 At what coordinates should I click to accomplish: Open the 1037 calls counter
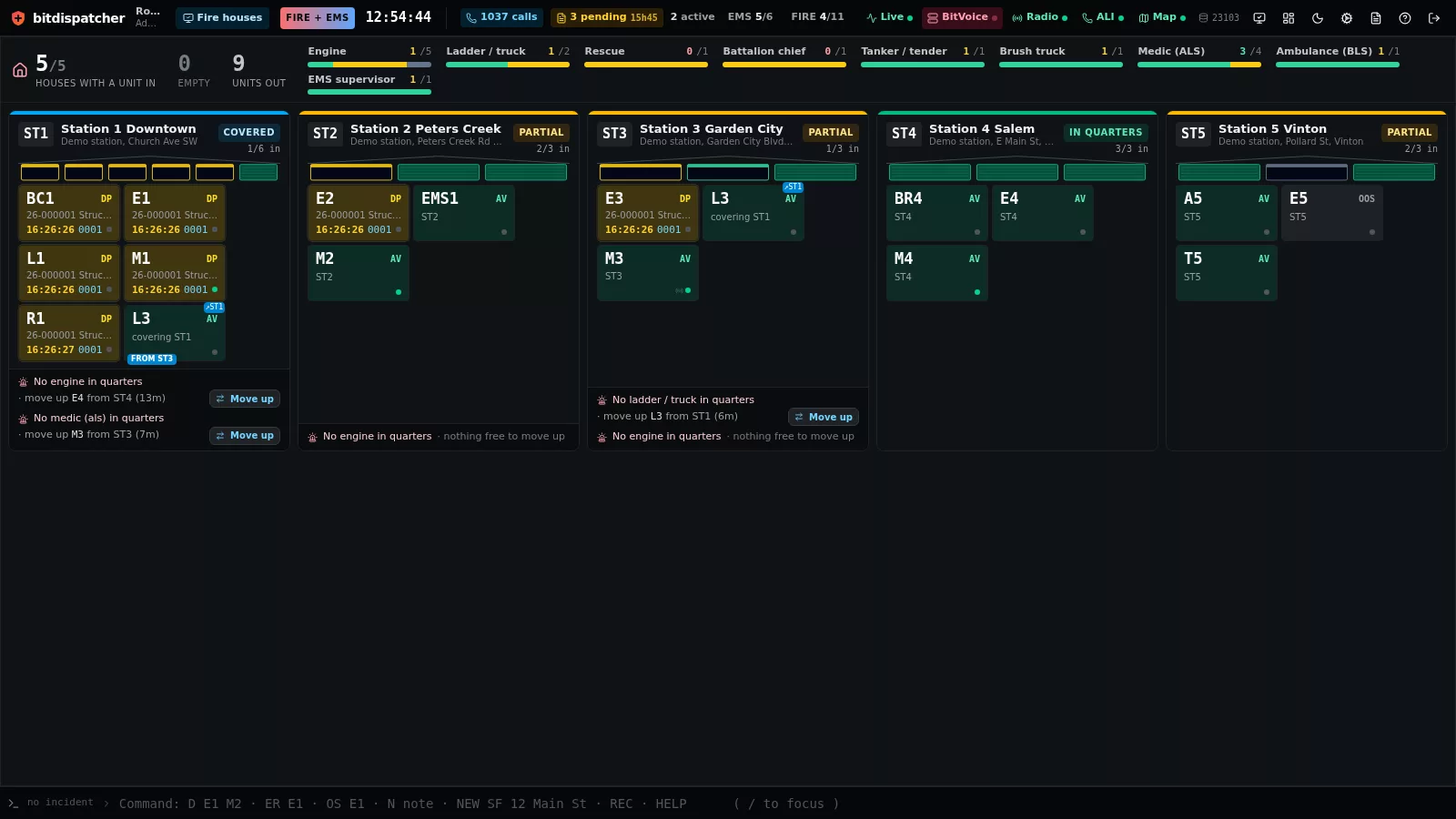tap(501, 17)
